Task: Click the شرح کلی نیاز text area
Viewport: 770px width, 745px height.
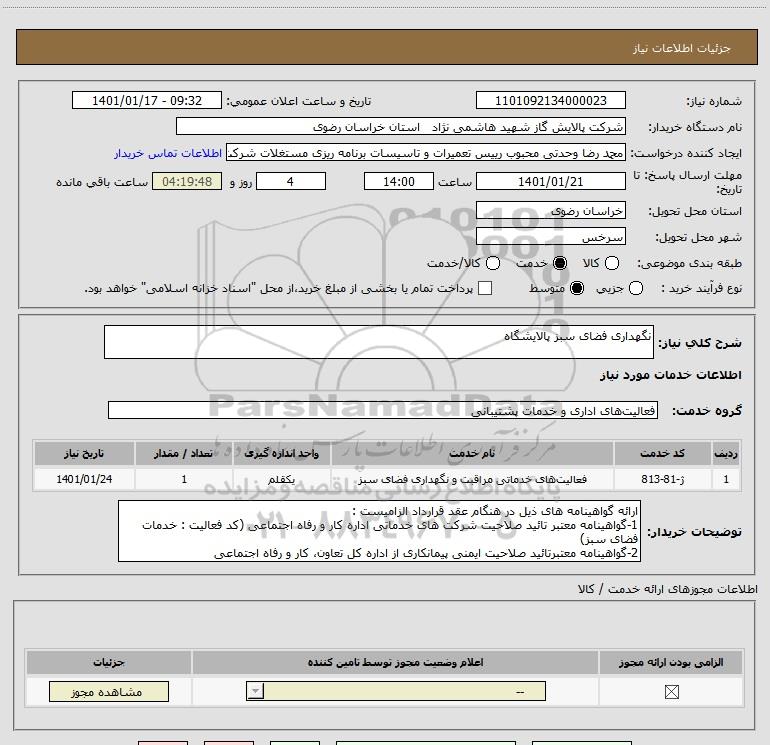Action: pos(379,342)
